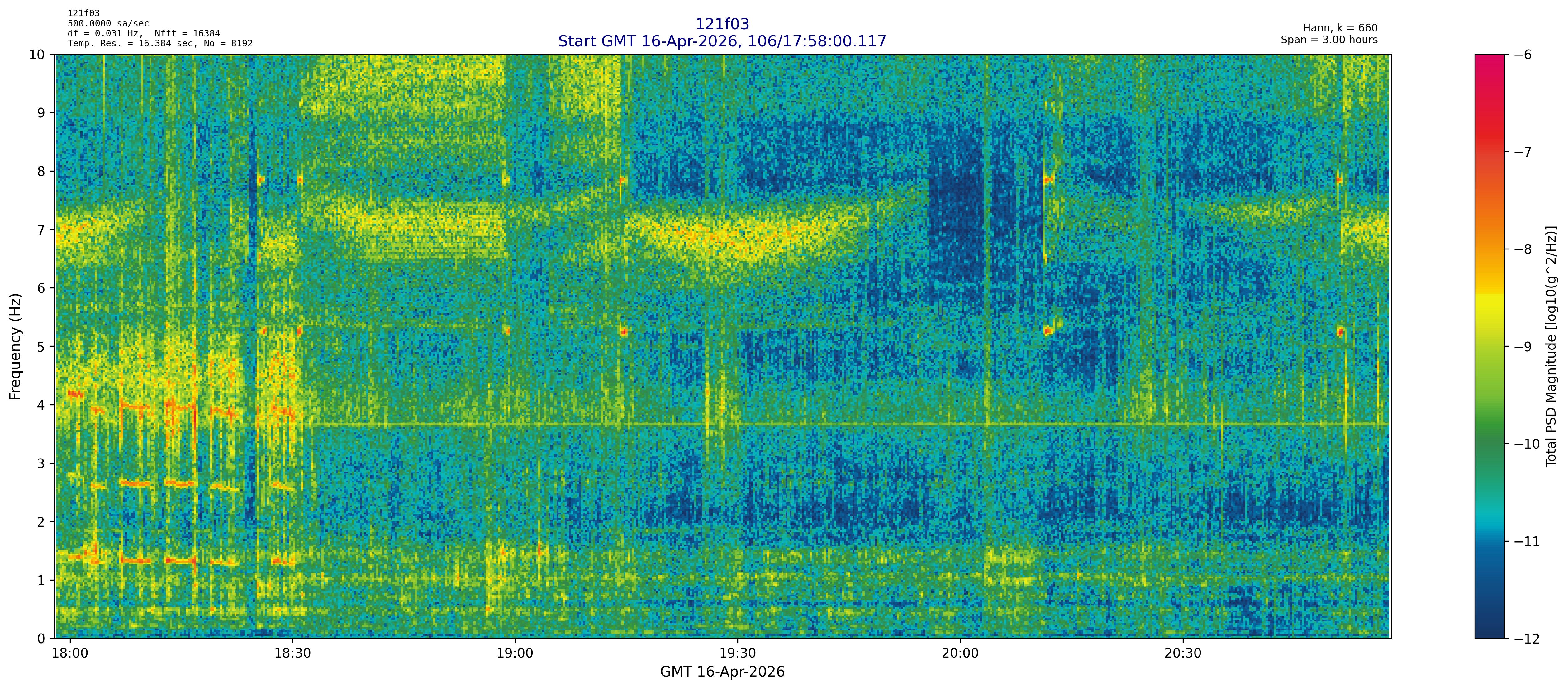This screenshot has height=689, width=1568.
Task: Click the 20:30 time axis tick label
Action: pos(1183,654)
